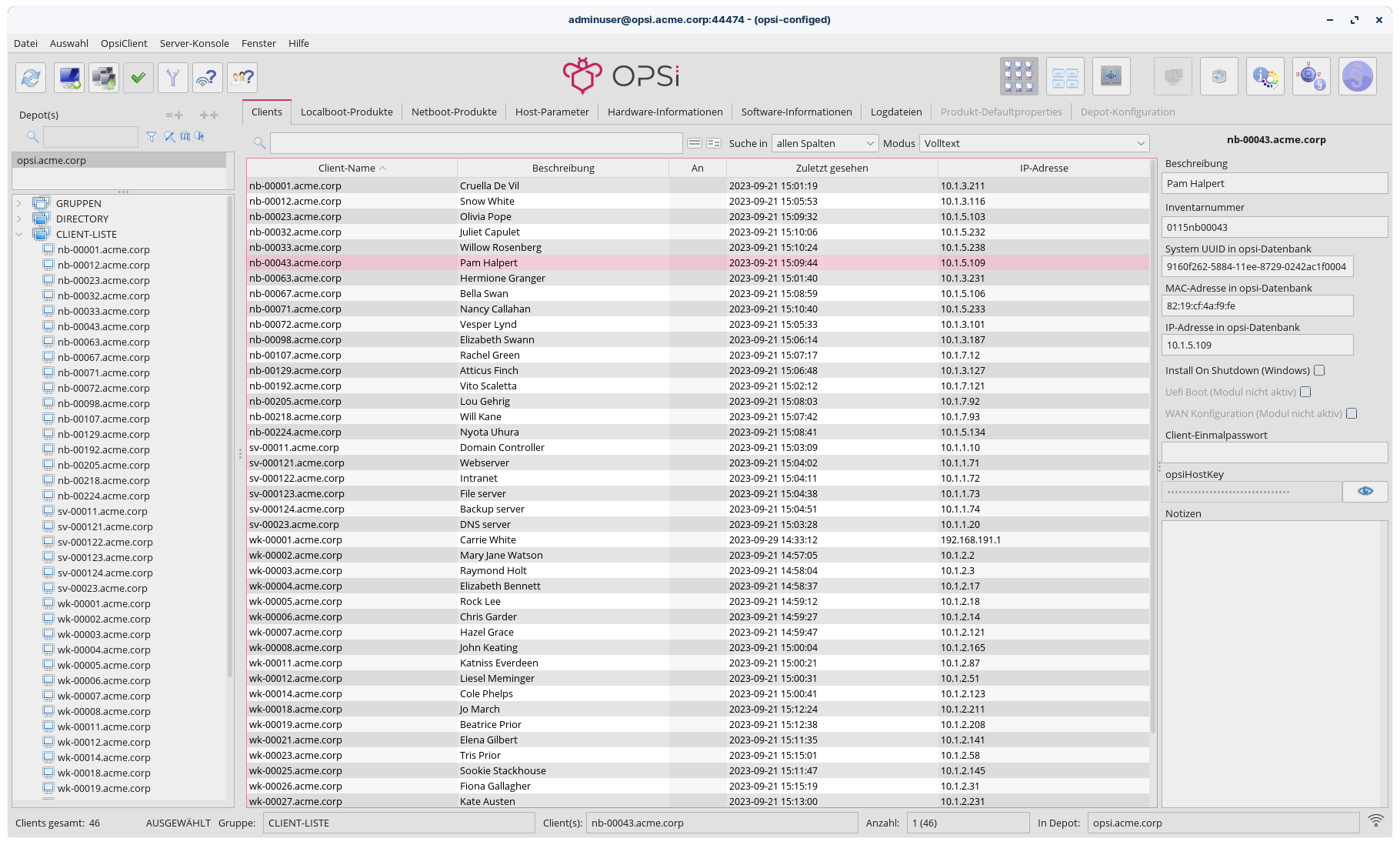Image resolution: width=1400 pixels, height=845 pixels.
Task: Open the 'allen Spalten' search column dropdown
Action: click(825, 143)
